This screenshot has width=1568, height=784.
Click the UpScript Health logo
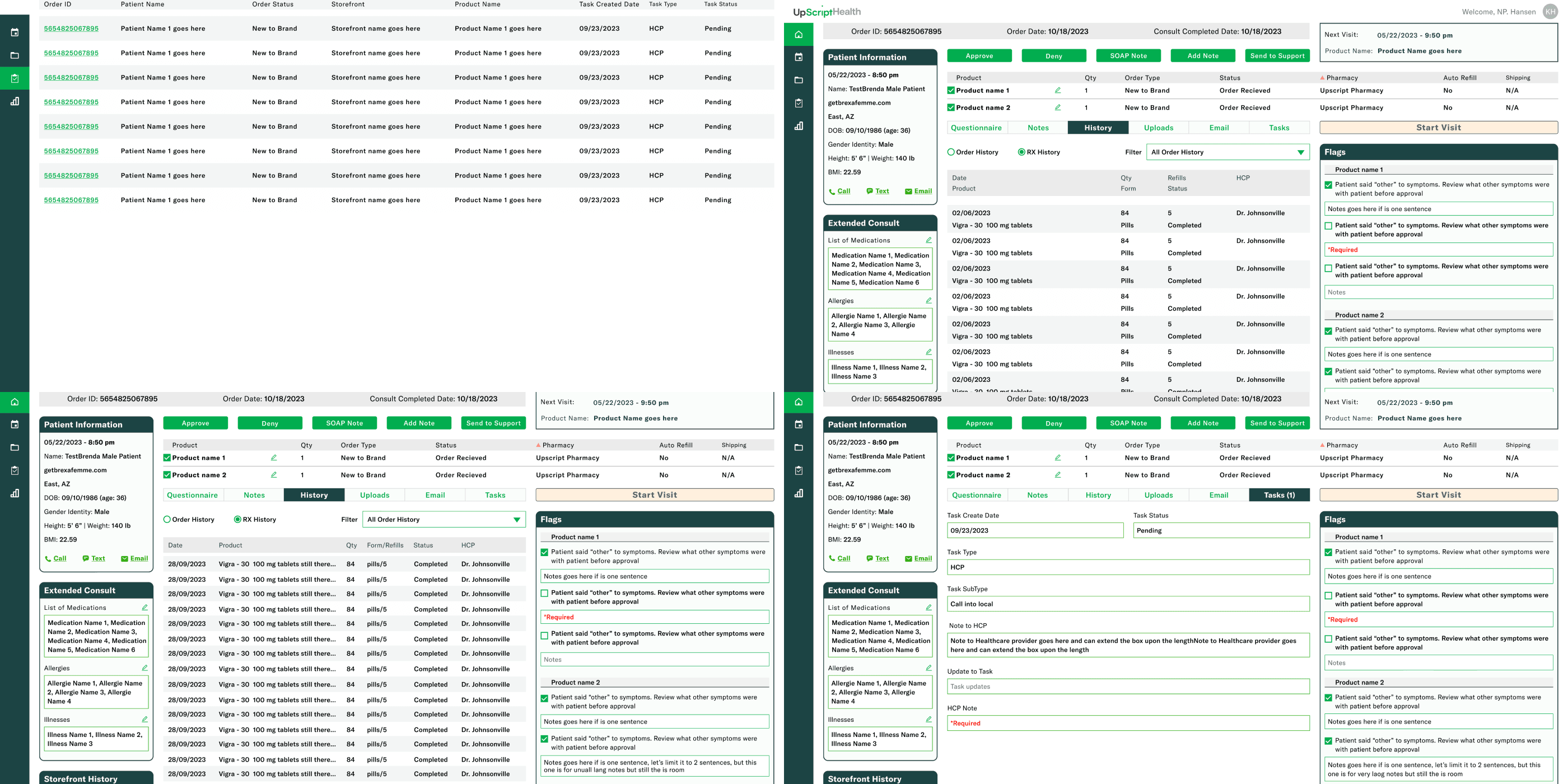click(827, 12)
